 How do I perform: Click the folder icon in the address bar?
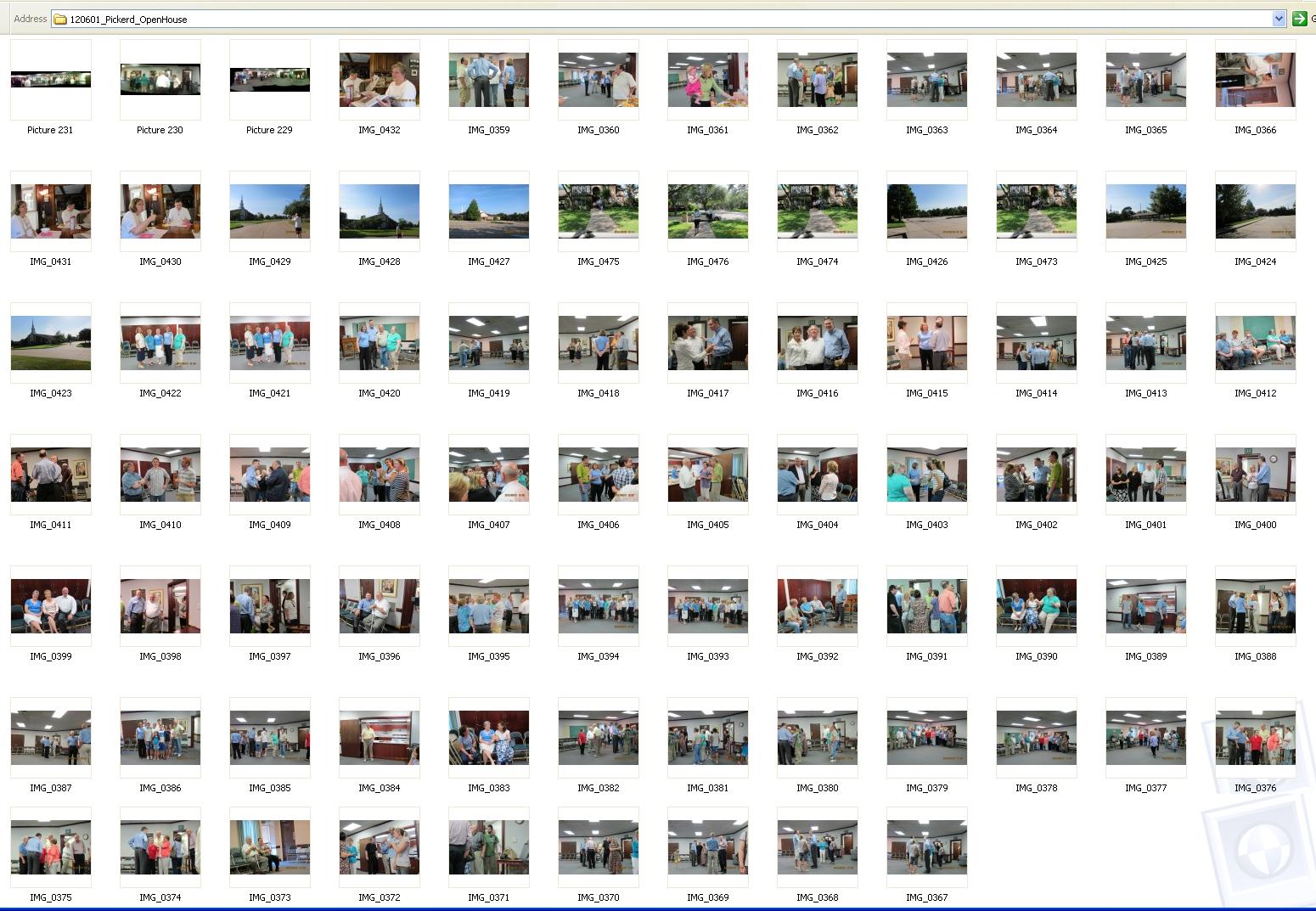tap(60, 20)
